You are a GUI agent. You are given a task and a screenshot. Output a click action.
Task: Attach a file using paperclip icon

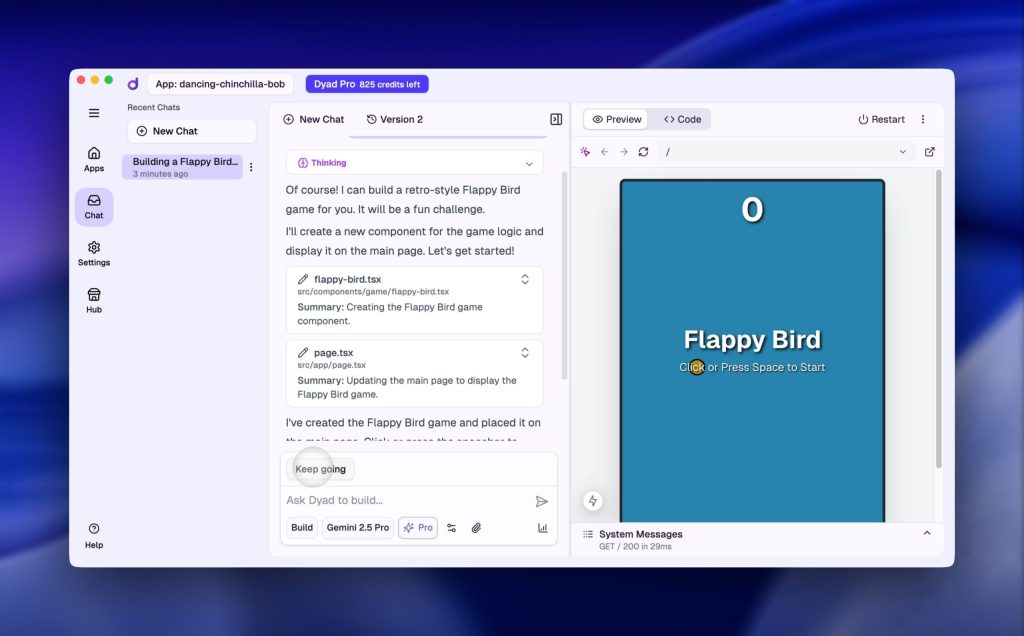click(x=477, y=528)
